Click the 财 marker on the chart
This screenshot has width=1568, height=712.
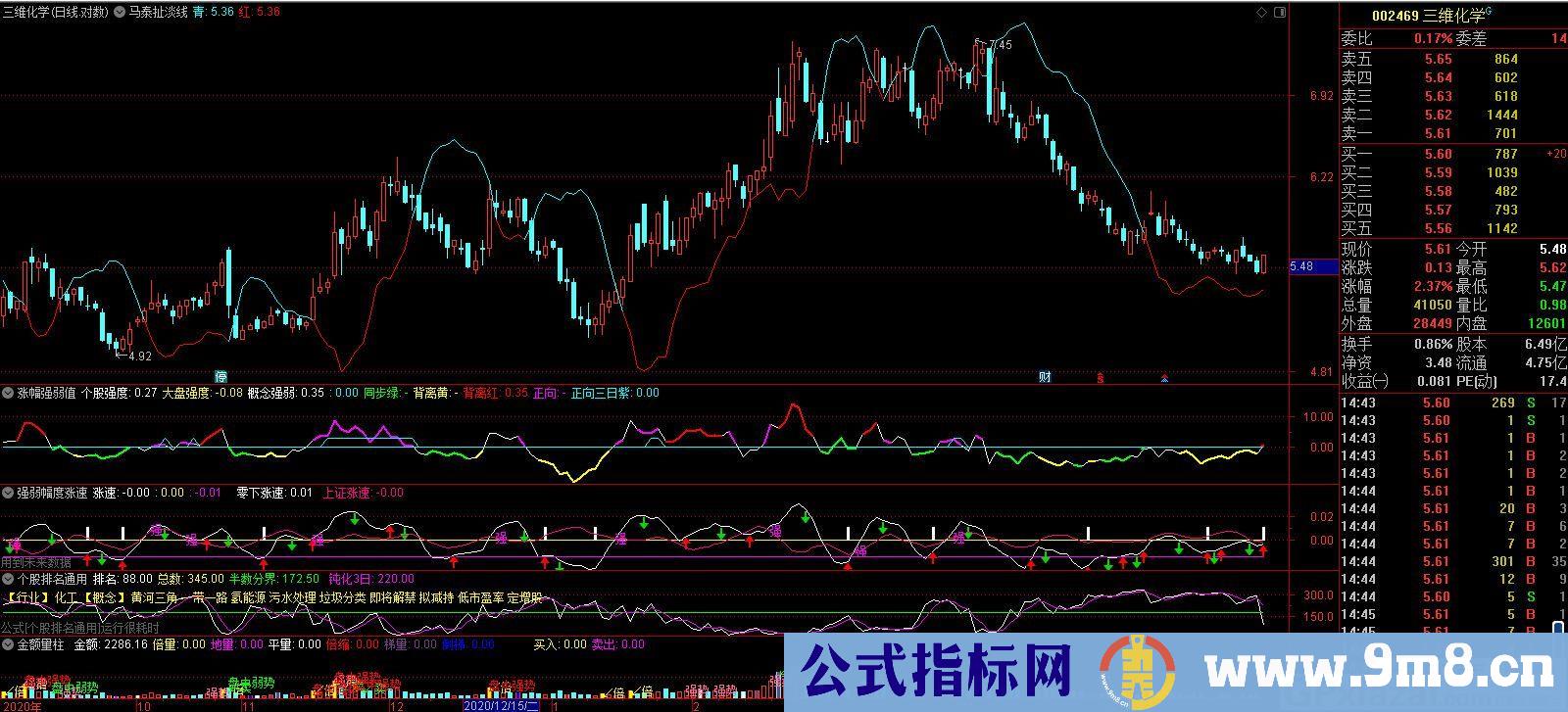(1045, 377)
